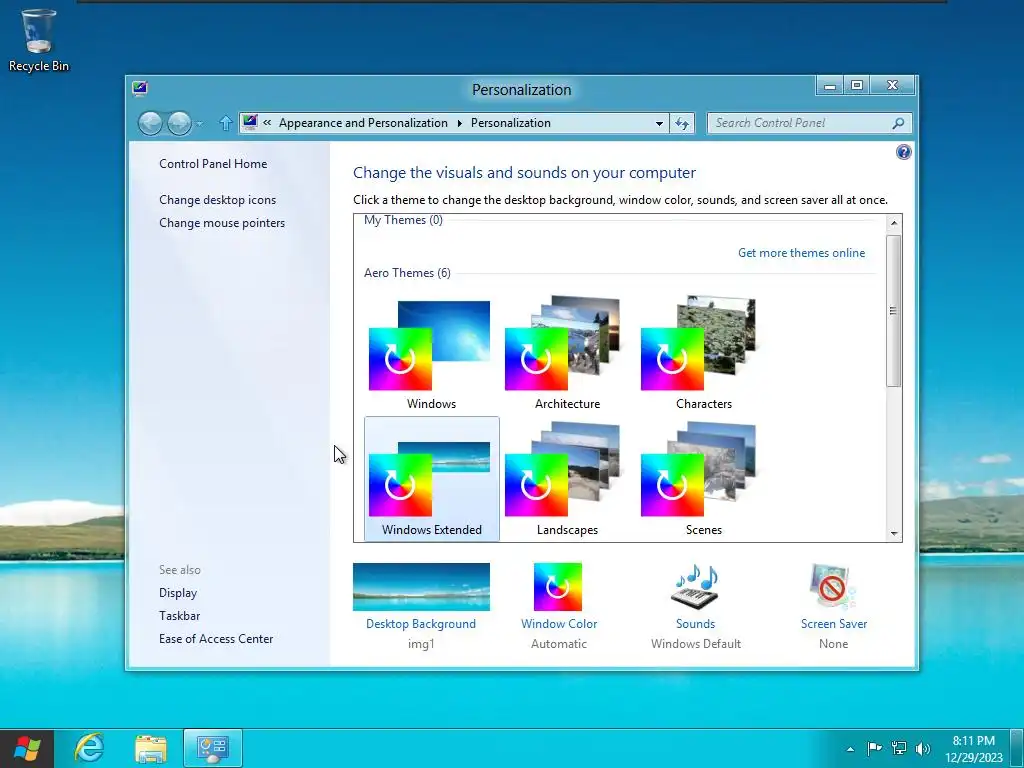
Task: Click the address bar Control Panel icon
Action: pos(250,122)
